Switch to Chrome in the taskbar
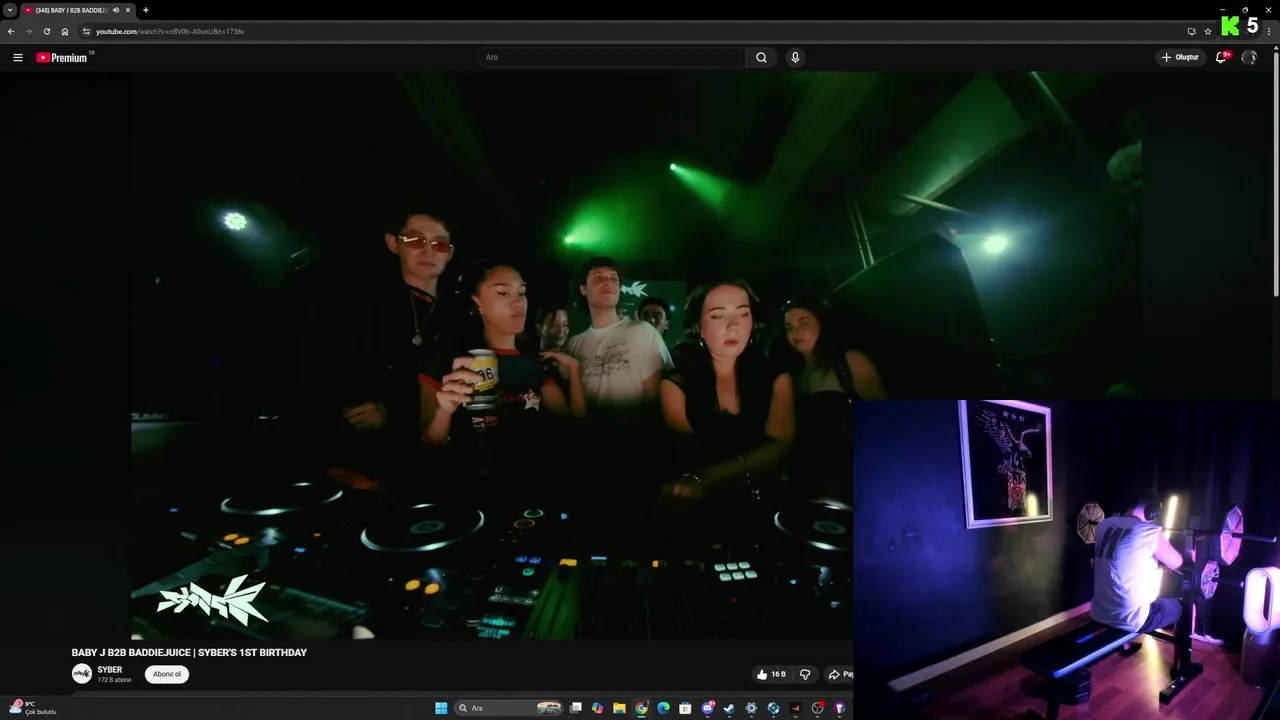Screen dimensions: 1280x720 click(642, 708)
